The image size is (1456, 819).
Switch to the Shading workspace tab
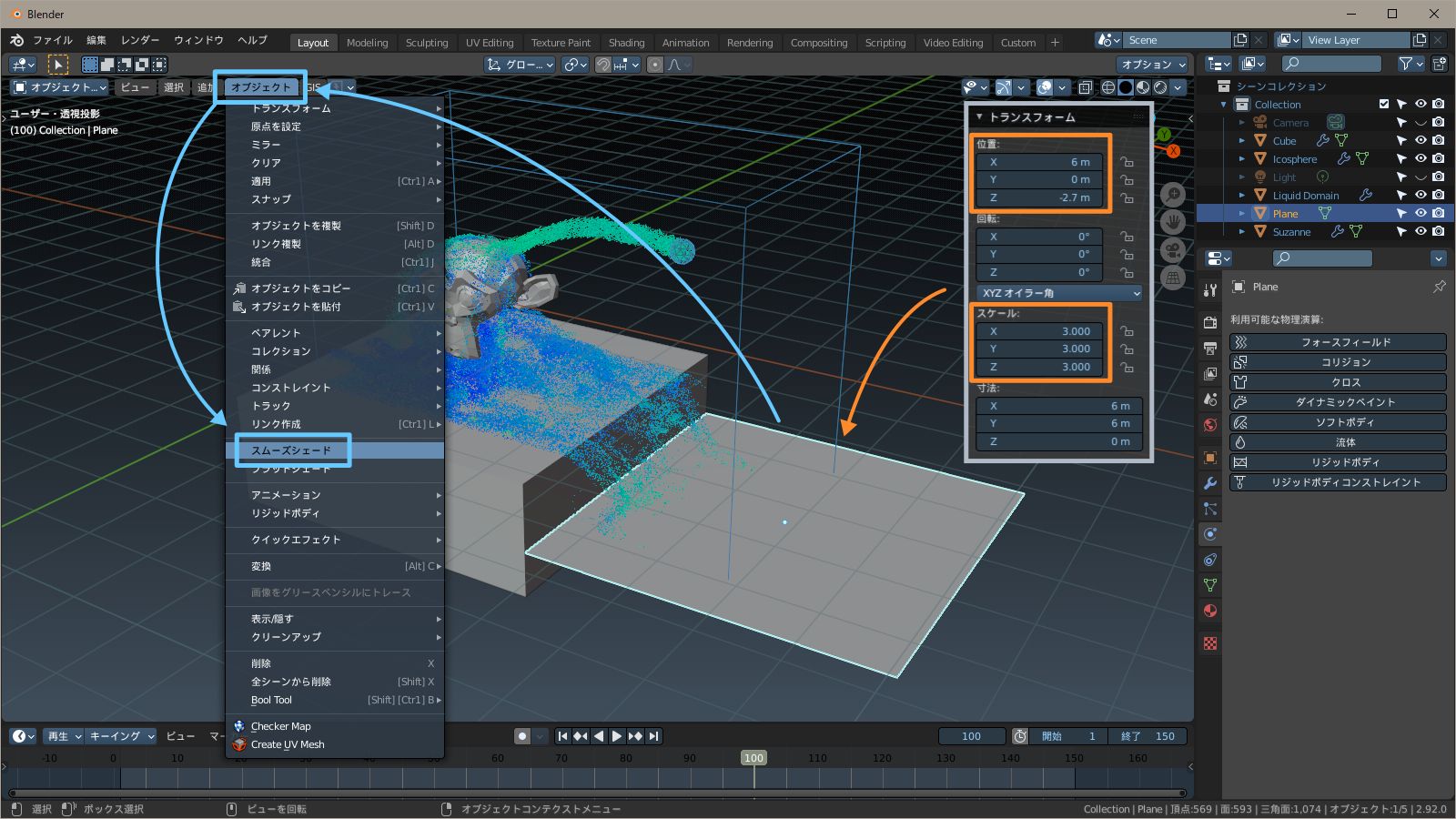[x=626, y=43]
